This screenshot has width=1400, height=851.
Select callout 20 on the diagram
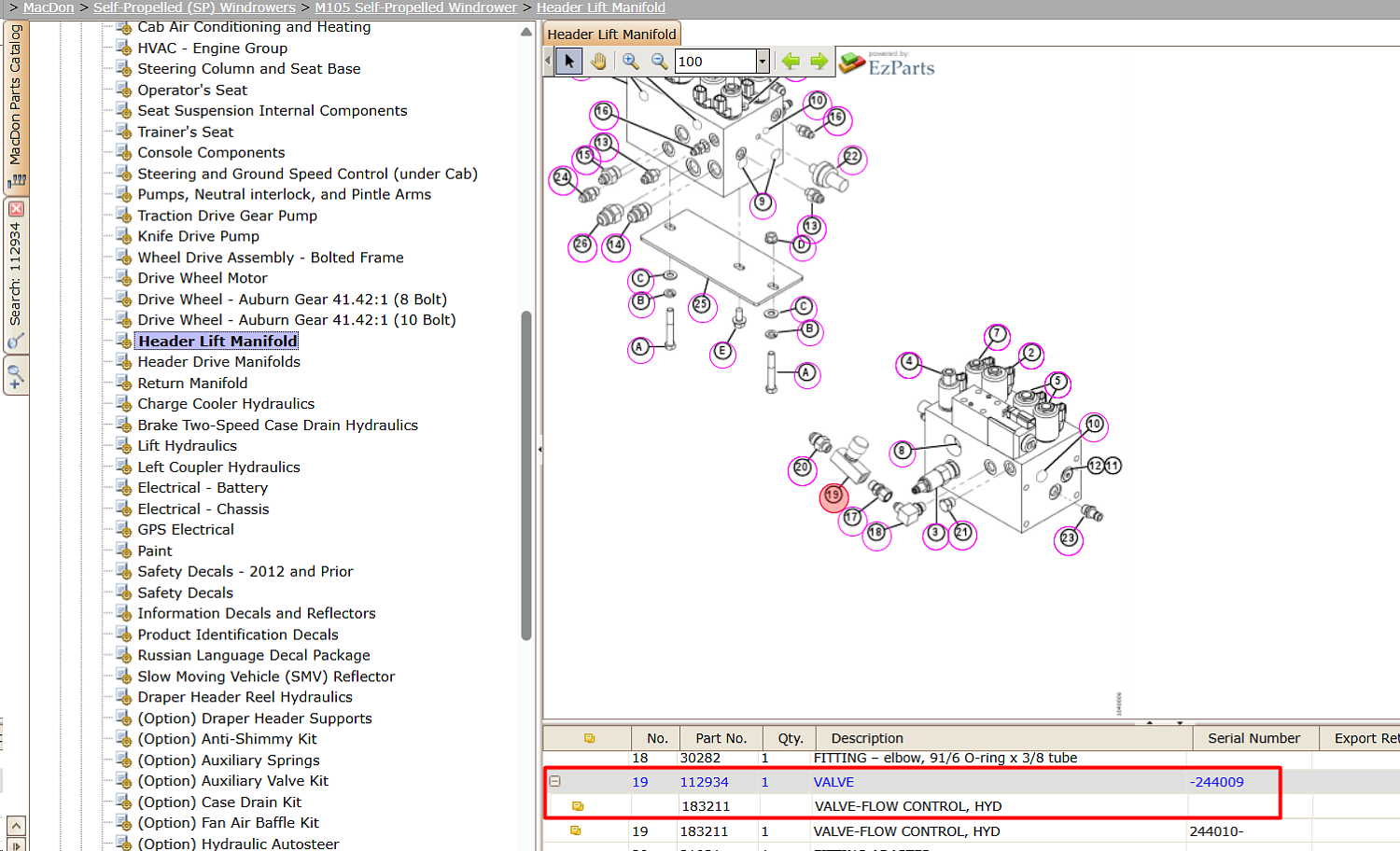pyautogui.click(x=802, y=467)
